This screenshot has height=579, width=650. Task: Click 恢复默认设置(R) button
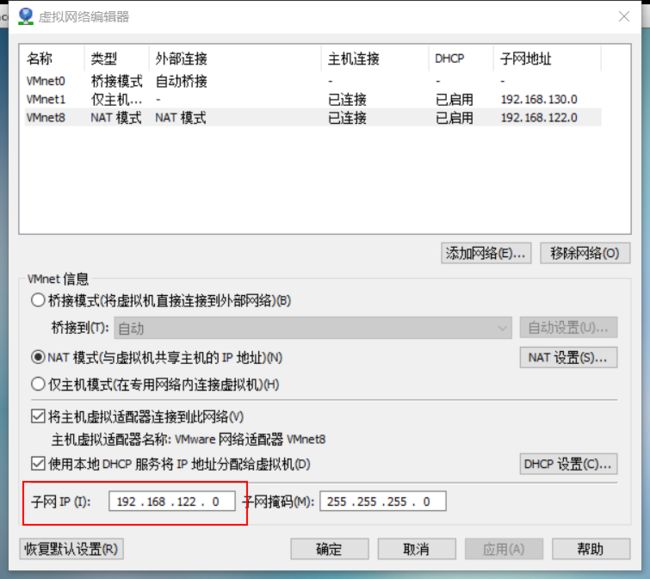click(71, 549)
